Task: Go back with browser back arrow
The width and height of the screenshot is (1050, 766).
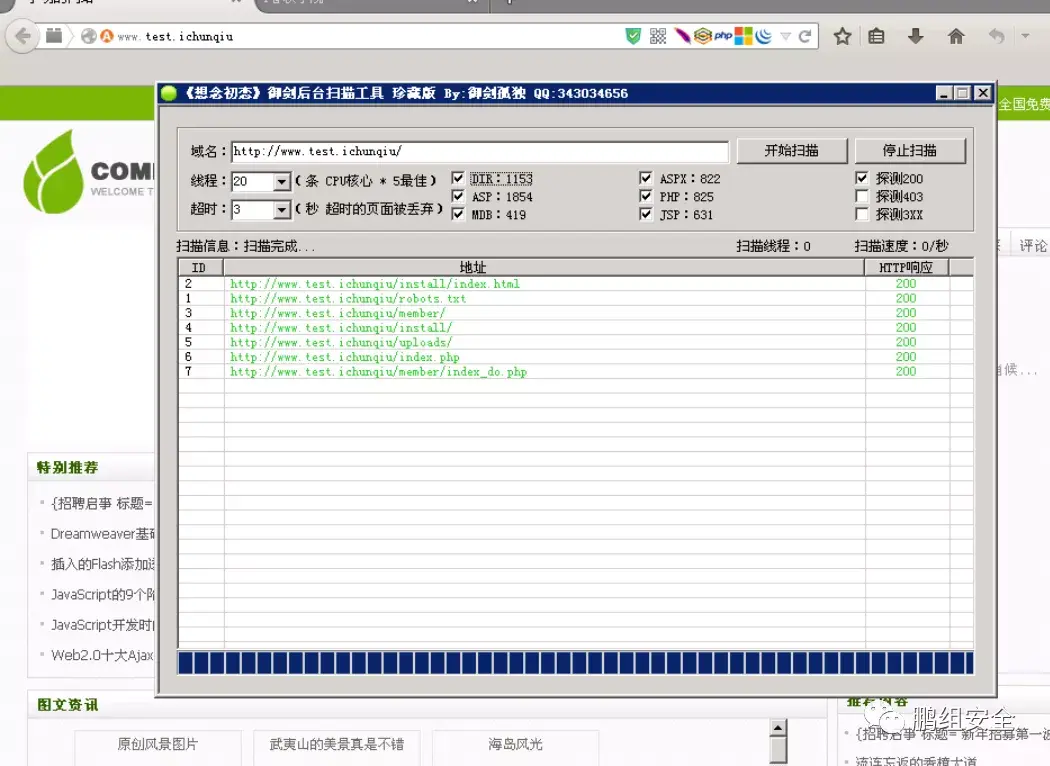Action: [x=23, y=36]
